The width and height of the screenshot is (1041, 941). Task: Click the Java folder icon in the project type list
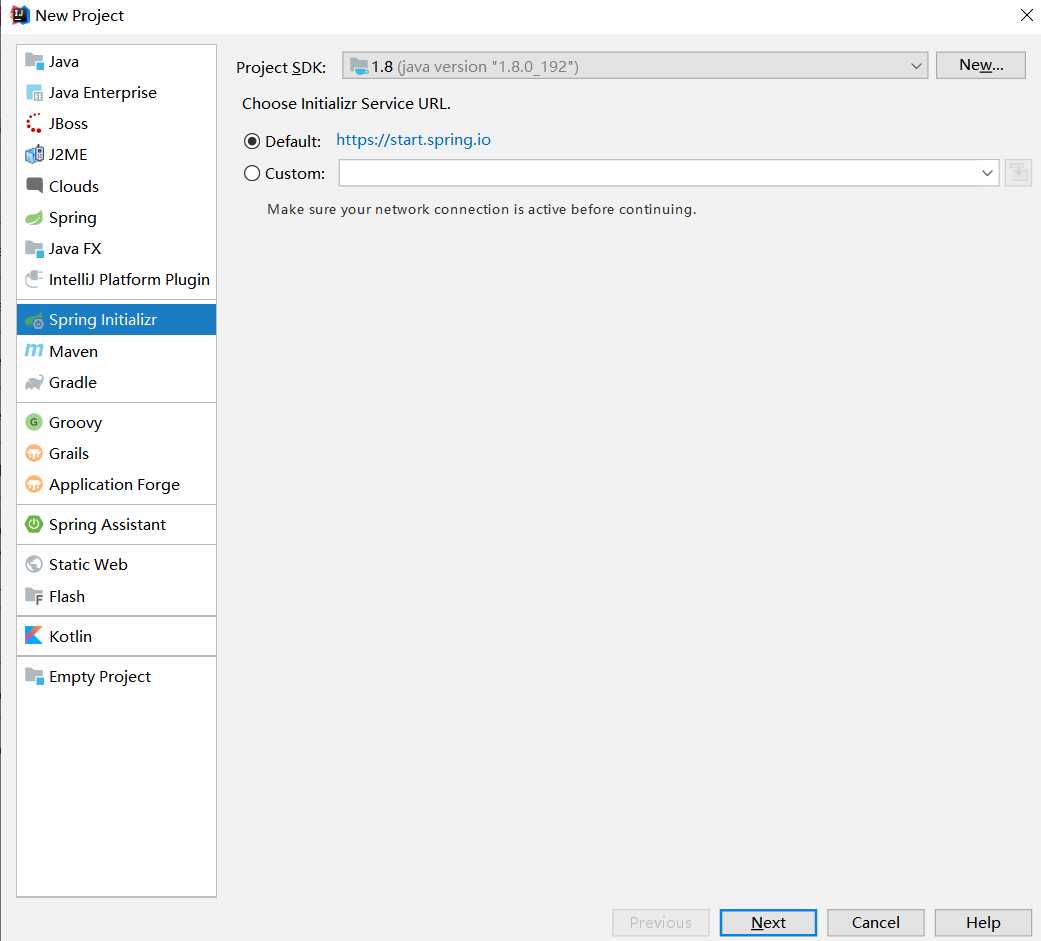coord(34,61)
